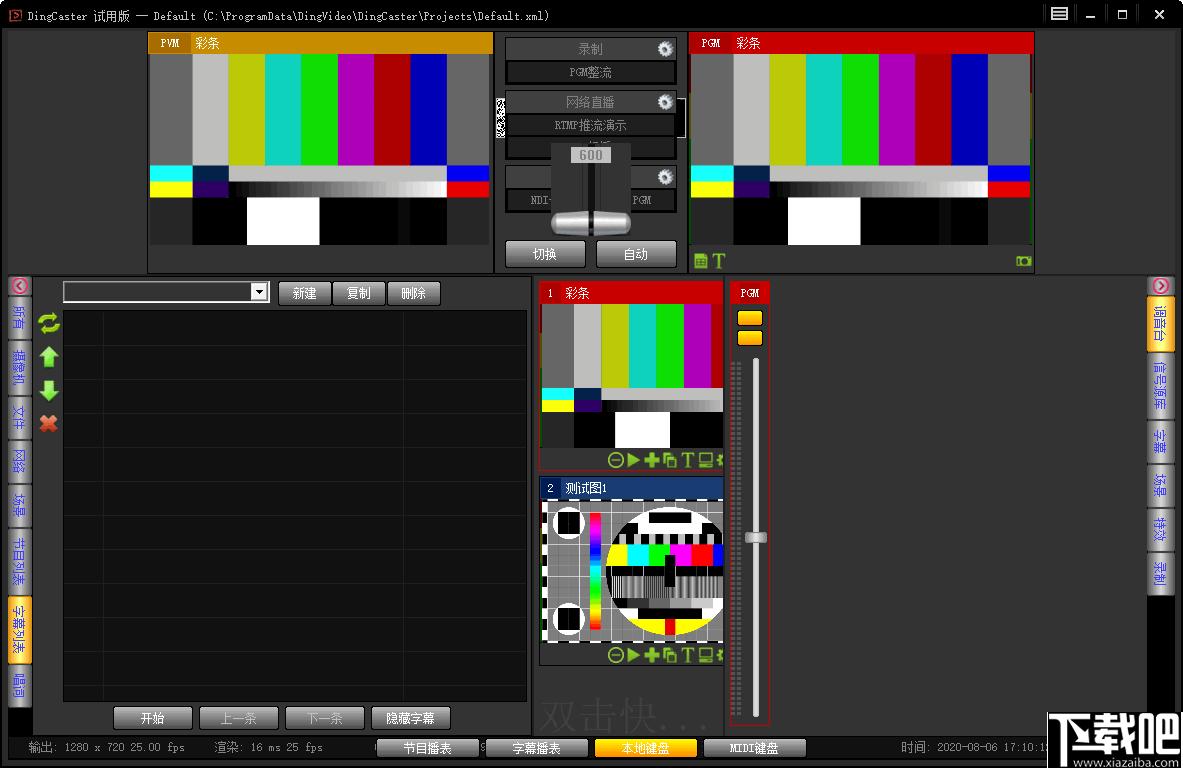Click the PGM snapshot camera icon
Viewport: 1183px width, 768px height.
click(x=1023, y=261)
